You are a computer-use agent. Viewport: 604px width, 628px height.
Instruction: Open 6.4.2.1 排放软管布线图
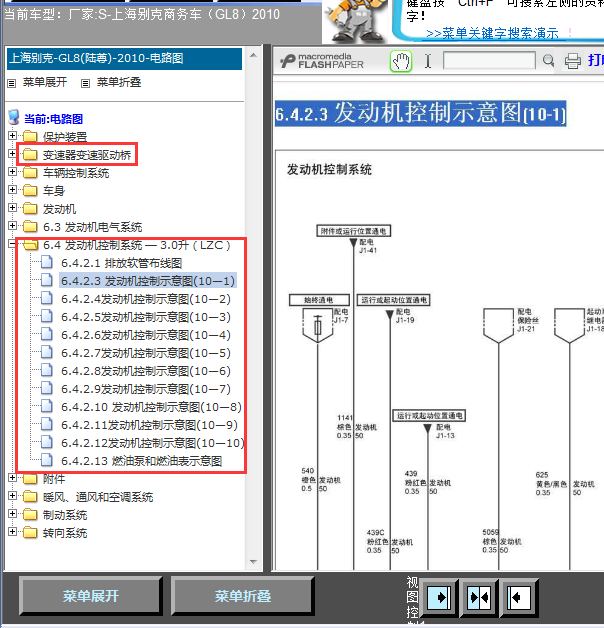pyautogui.click(x=121, y=263)
